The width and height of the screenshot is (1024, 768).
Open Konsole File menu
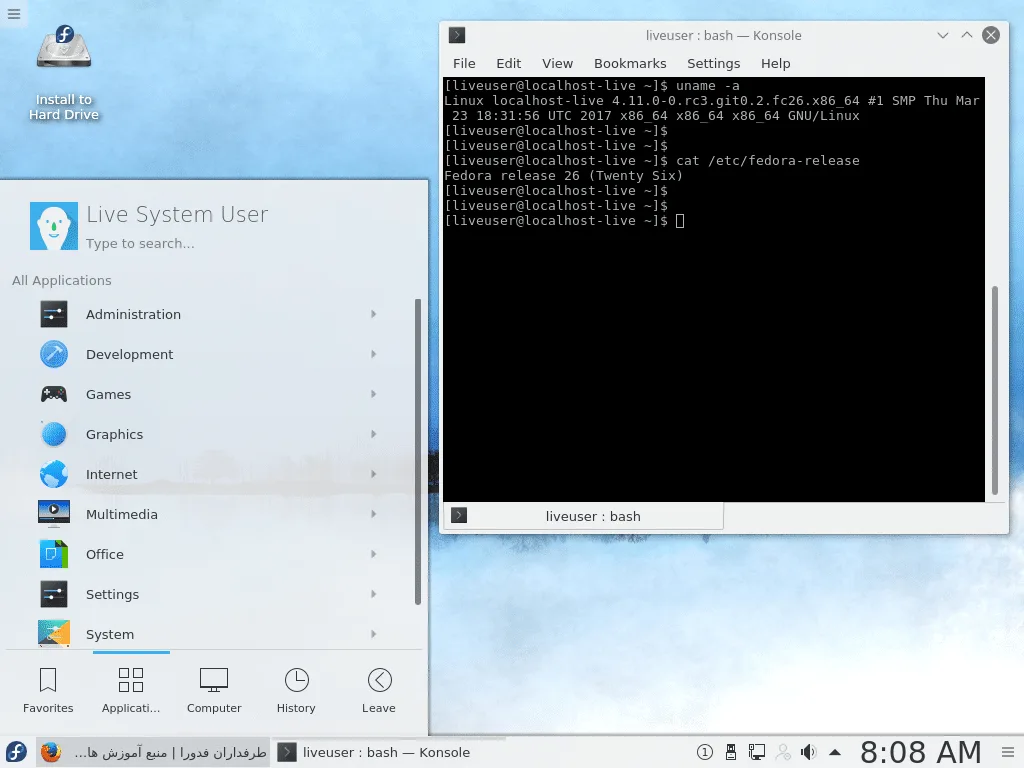(x=464, y=63)
